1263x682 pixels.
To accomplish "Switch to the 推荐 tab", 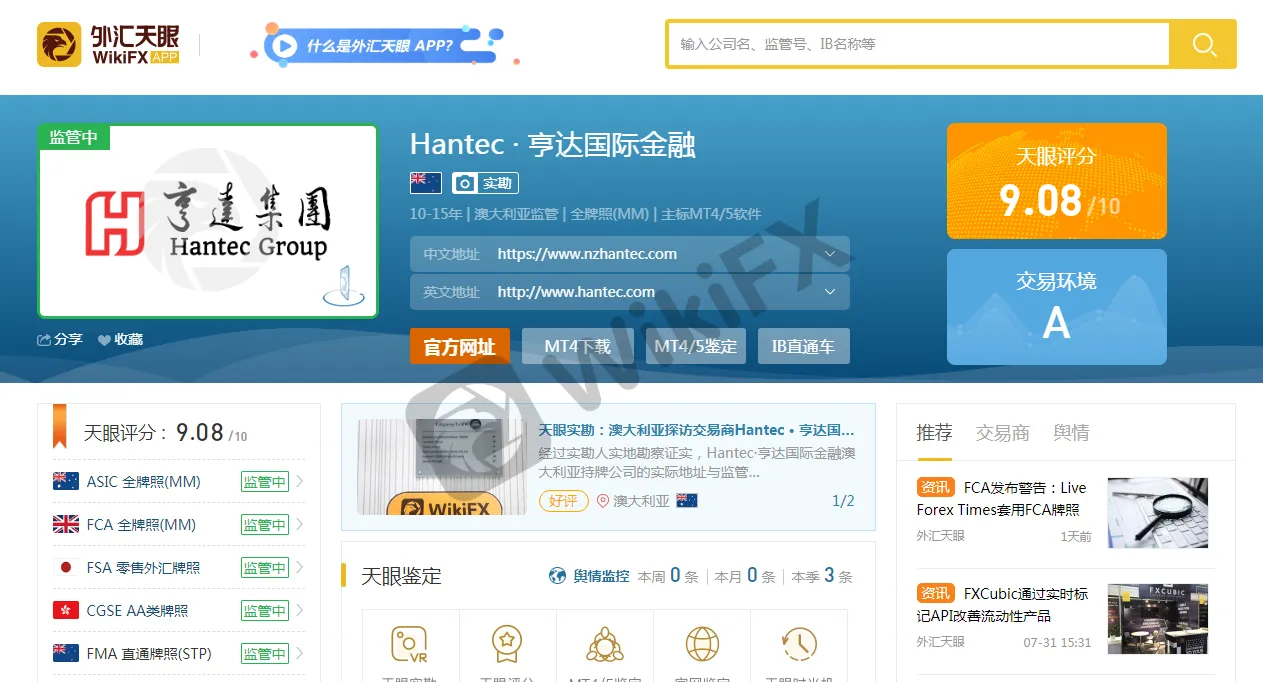I will tap(934, 433).
